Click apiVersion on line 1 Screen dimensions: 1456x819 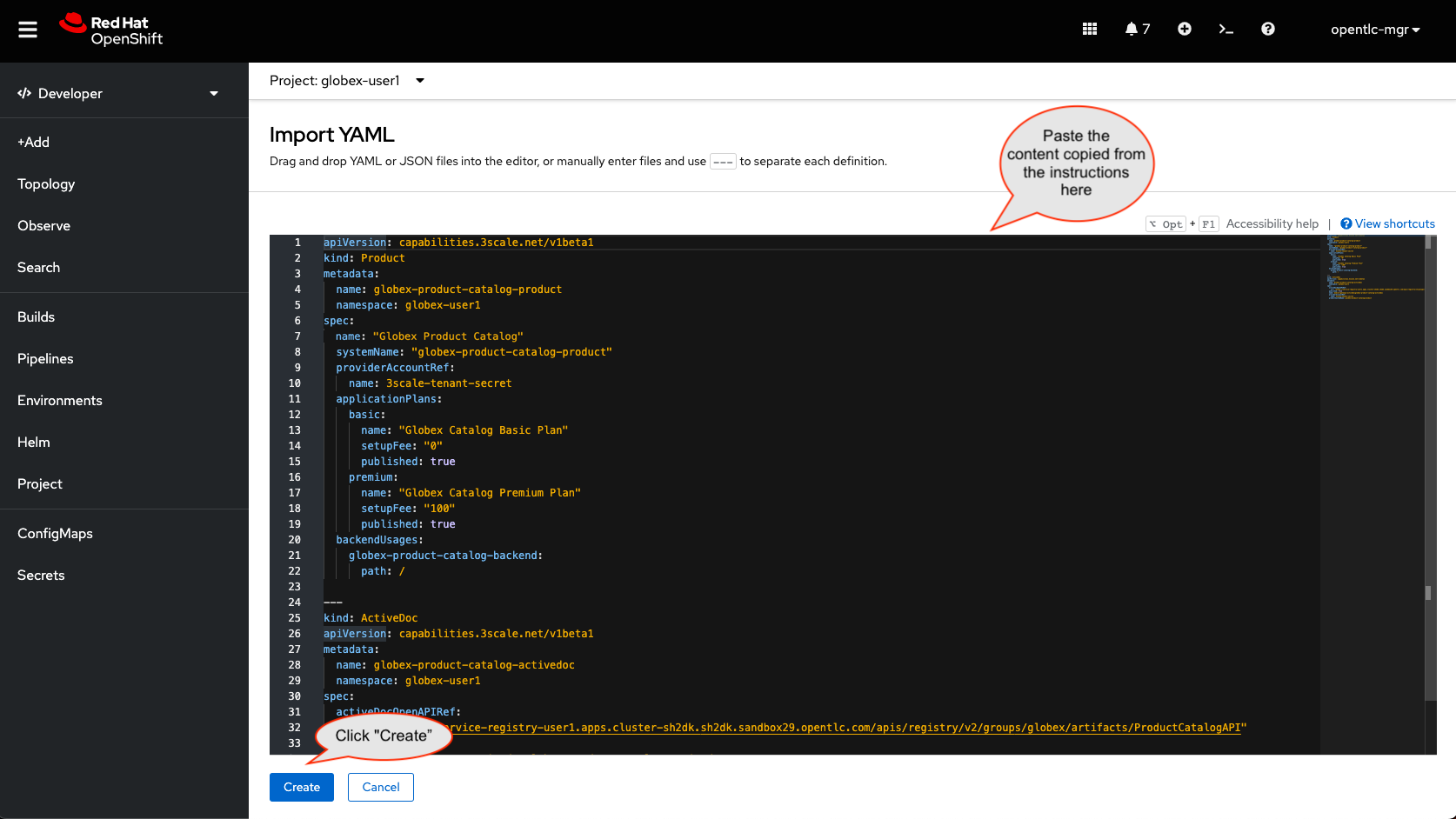355,243
